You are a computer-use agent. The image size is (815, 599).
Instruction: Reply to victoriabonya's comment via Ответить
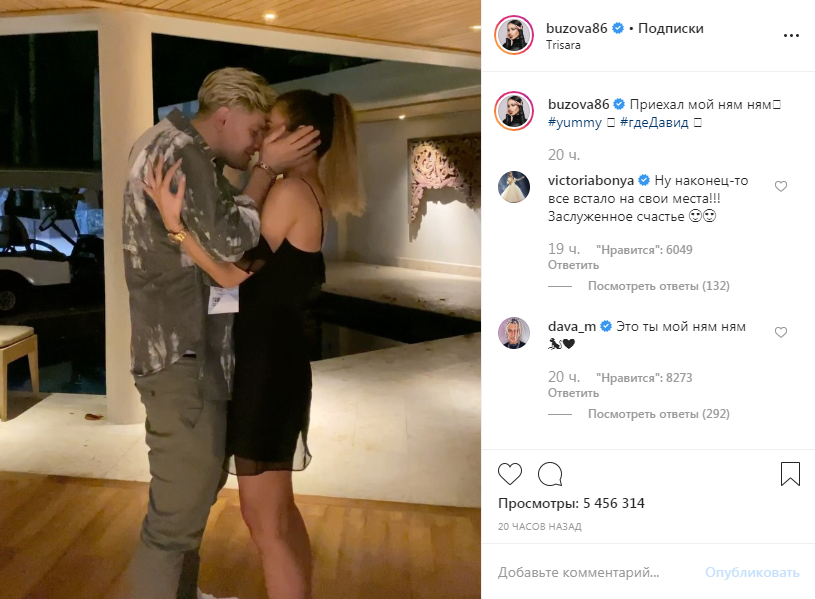[573, 265]
